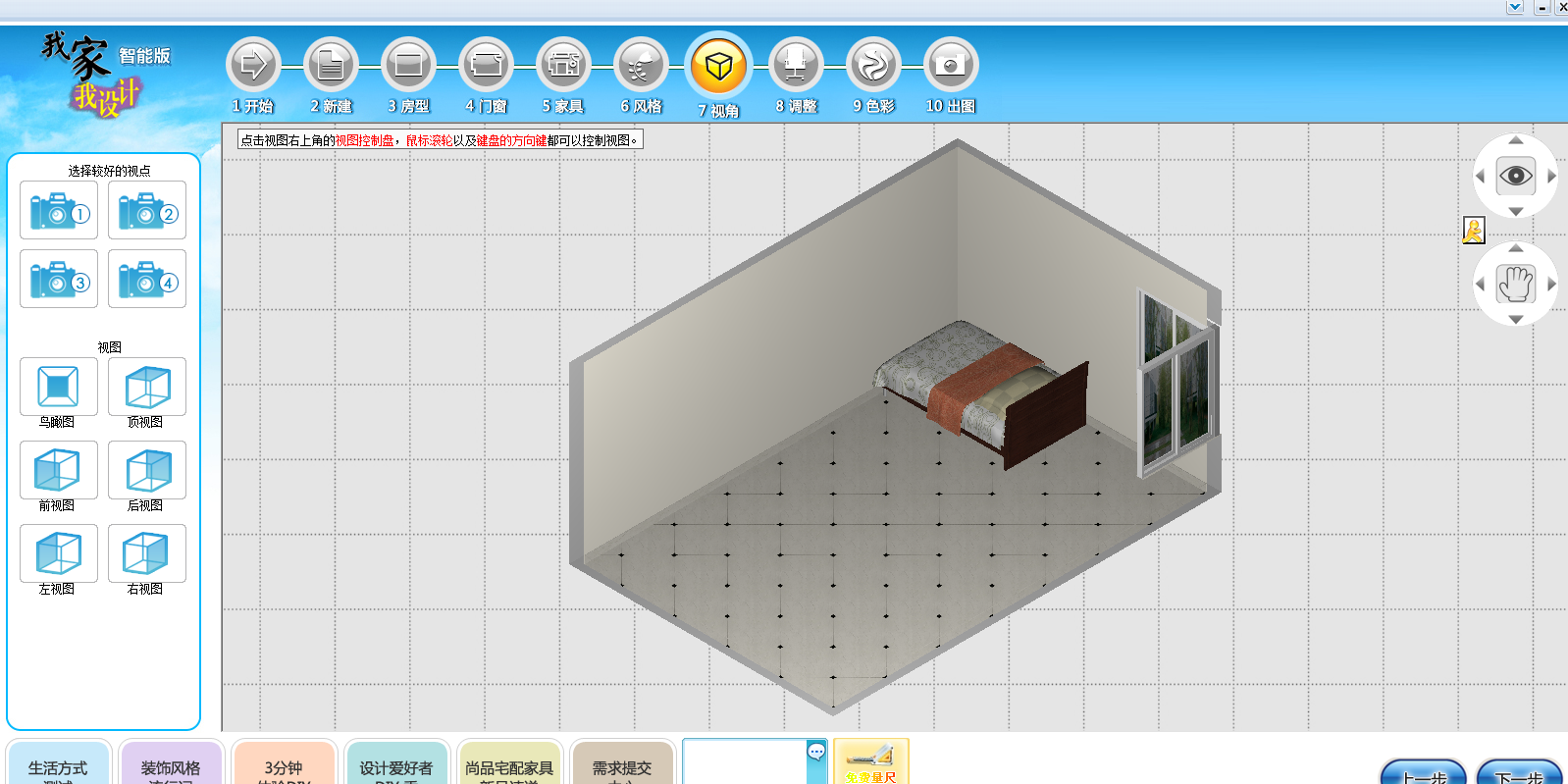The image size is (1568, 784).
Task: Click step 10 出图 camera render icon
Action: [x=950, y=66]
